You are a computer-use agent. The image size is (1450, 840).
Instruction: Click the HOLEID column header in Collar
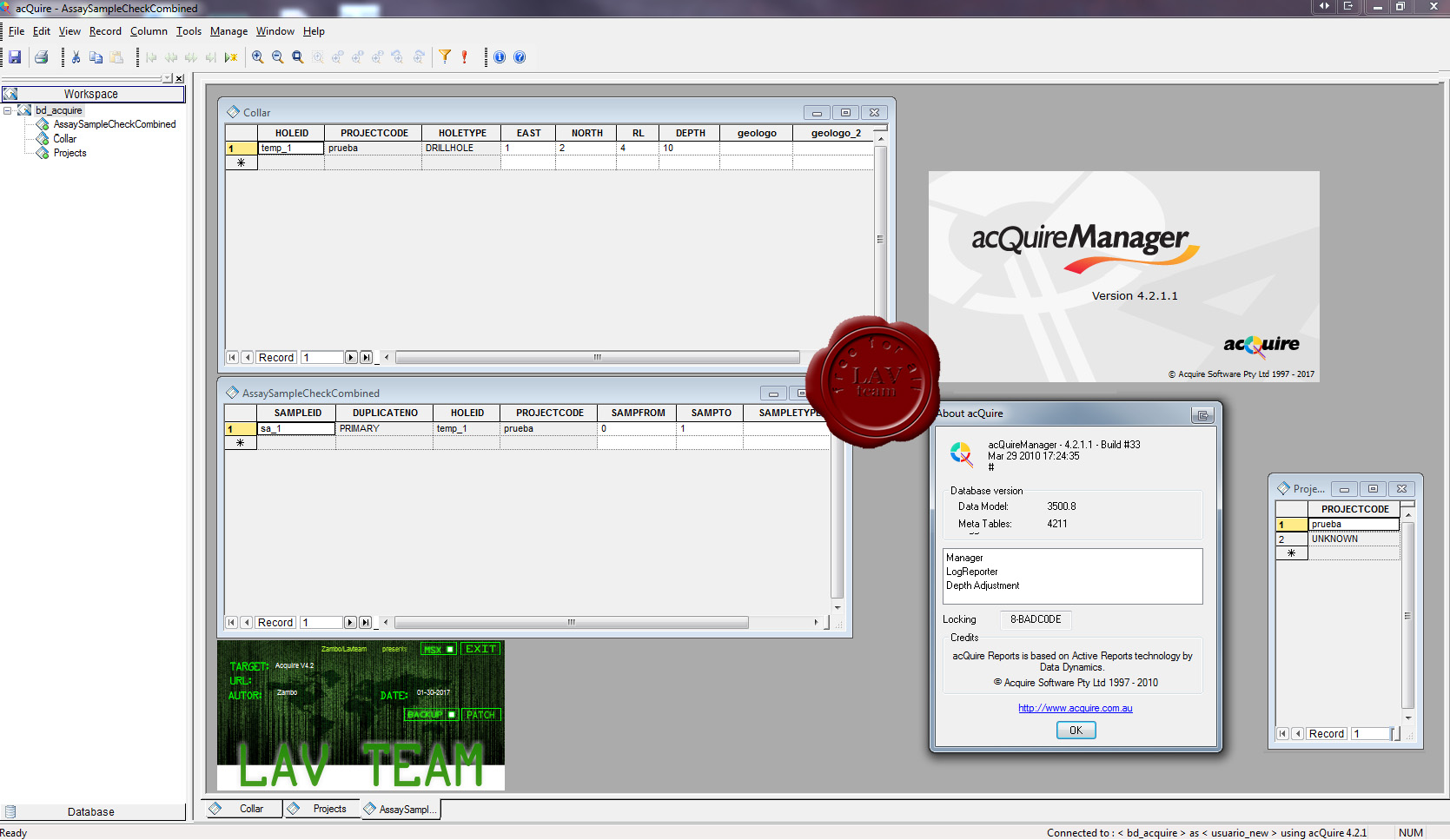(292, 133)
